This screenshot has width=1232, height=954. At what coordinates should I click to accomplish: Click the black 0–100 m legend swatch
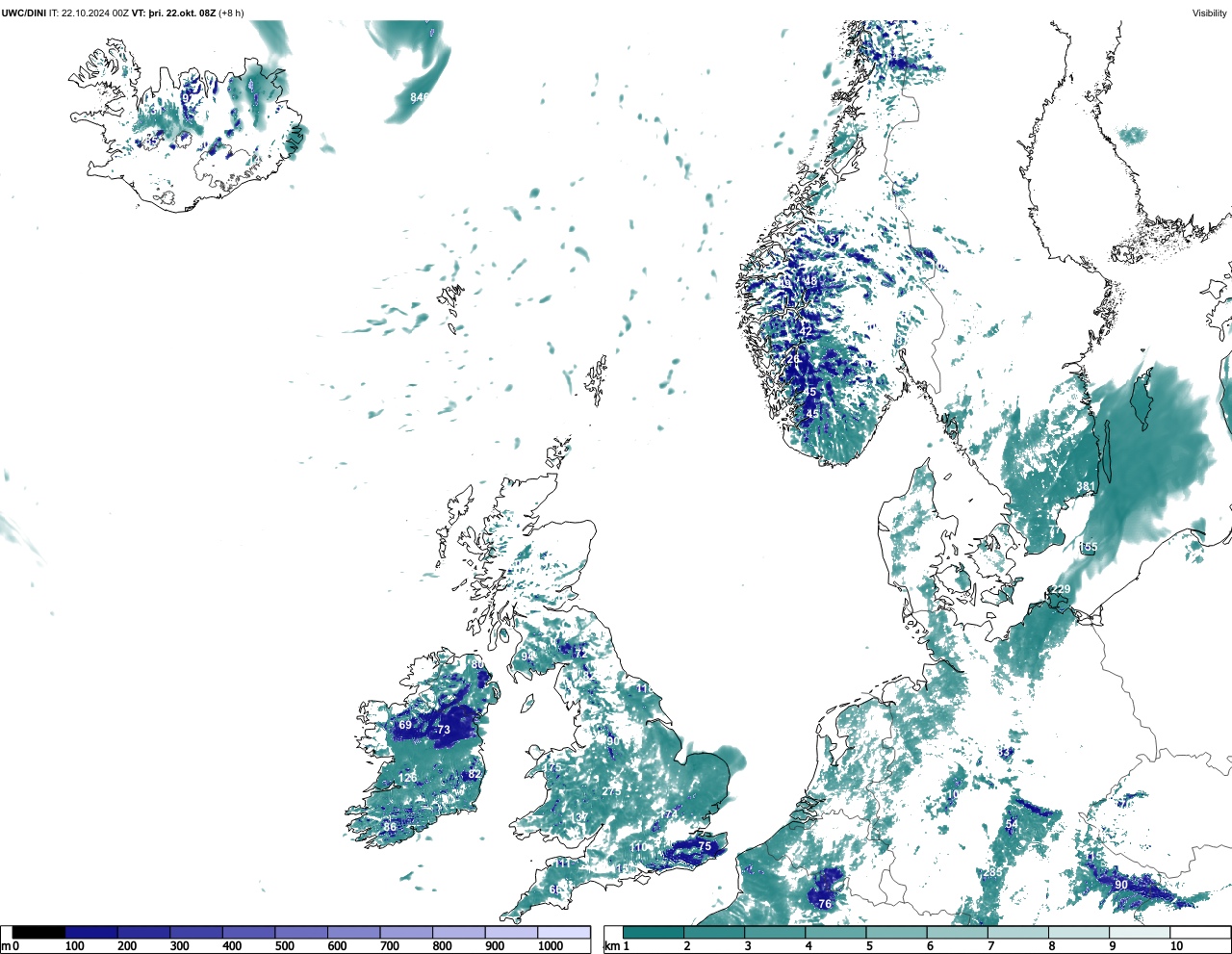[x=38, y=932]
